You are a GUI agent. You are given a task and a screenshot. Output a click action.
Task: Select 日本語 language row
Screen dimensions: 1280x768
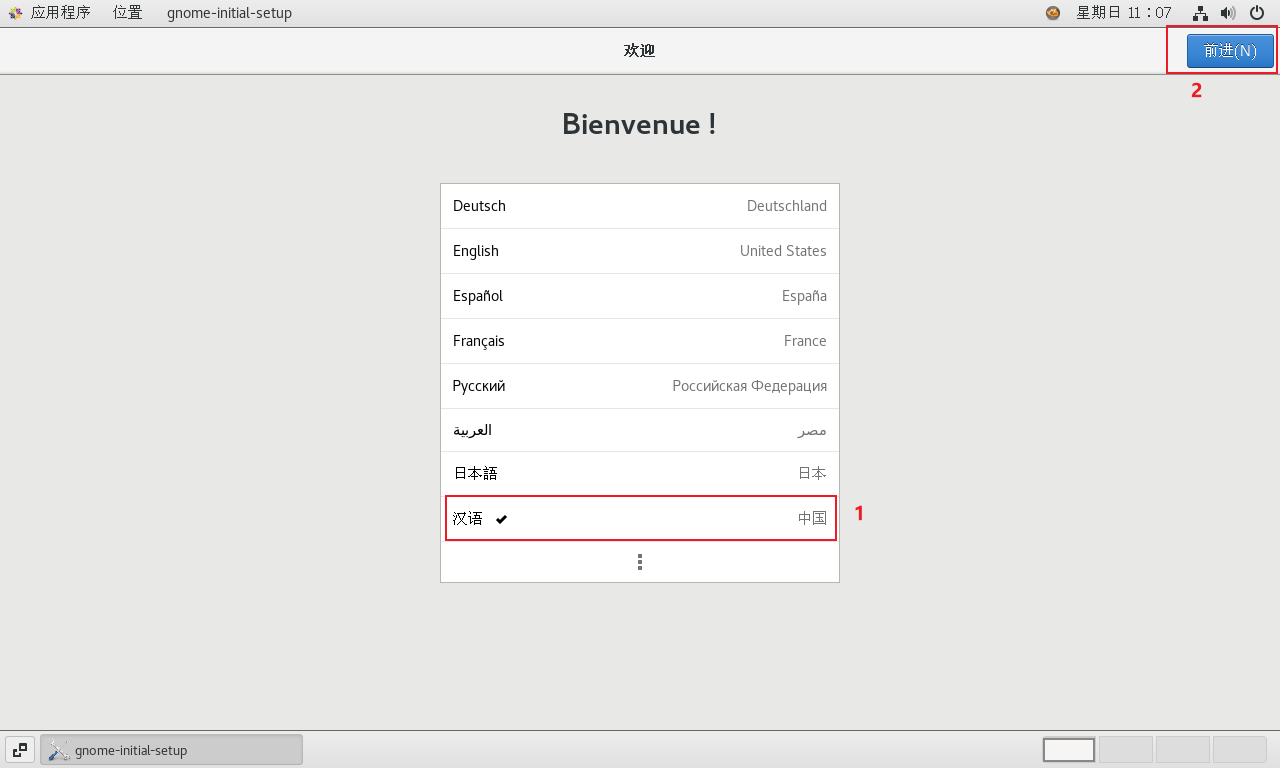pyautogui.click(x=640, y=473)
